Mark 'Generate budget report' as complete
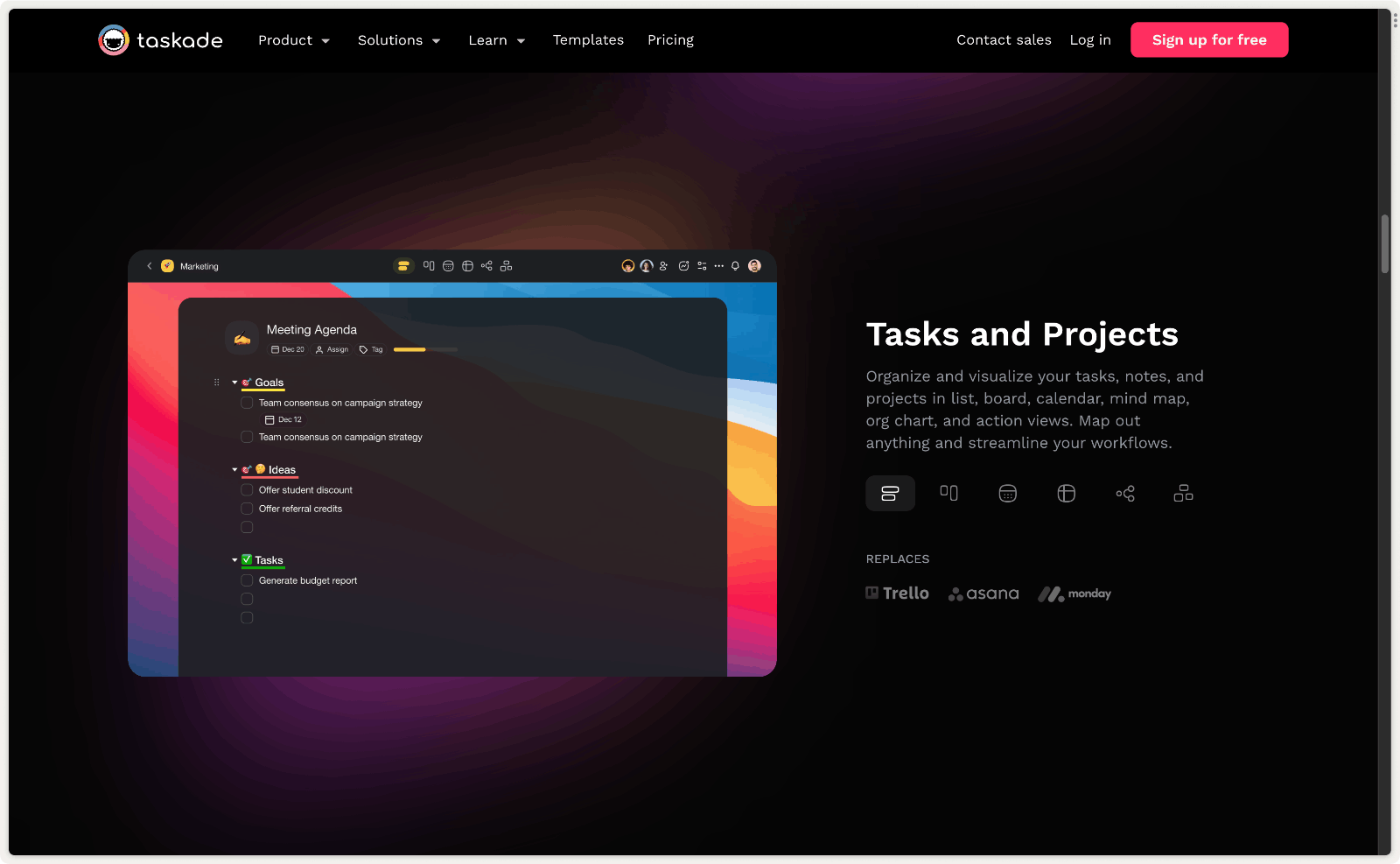 tap(247, 580)
